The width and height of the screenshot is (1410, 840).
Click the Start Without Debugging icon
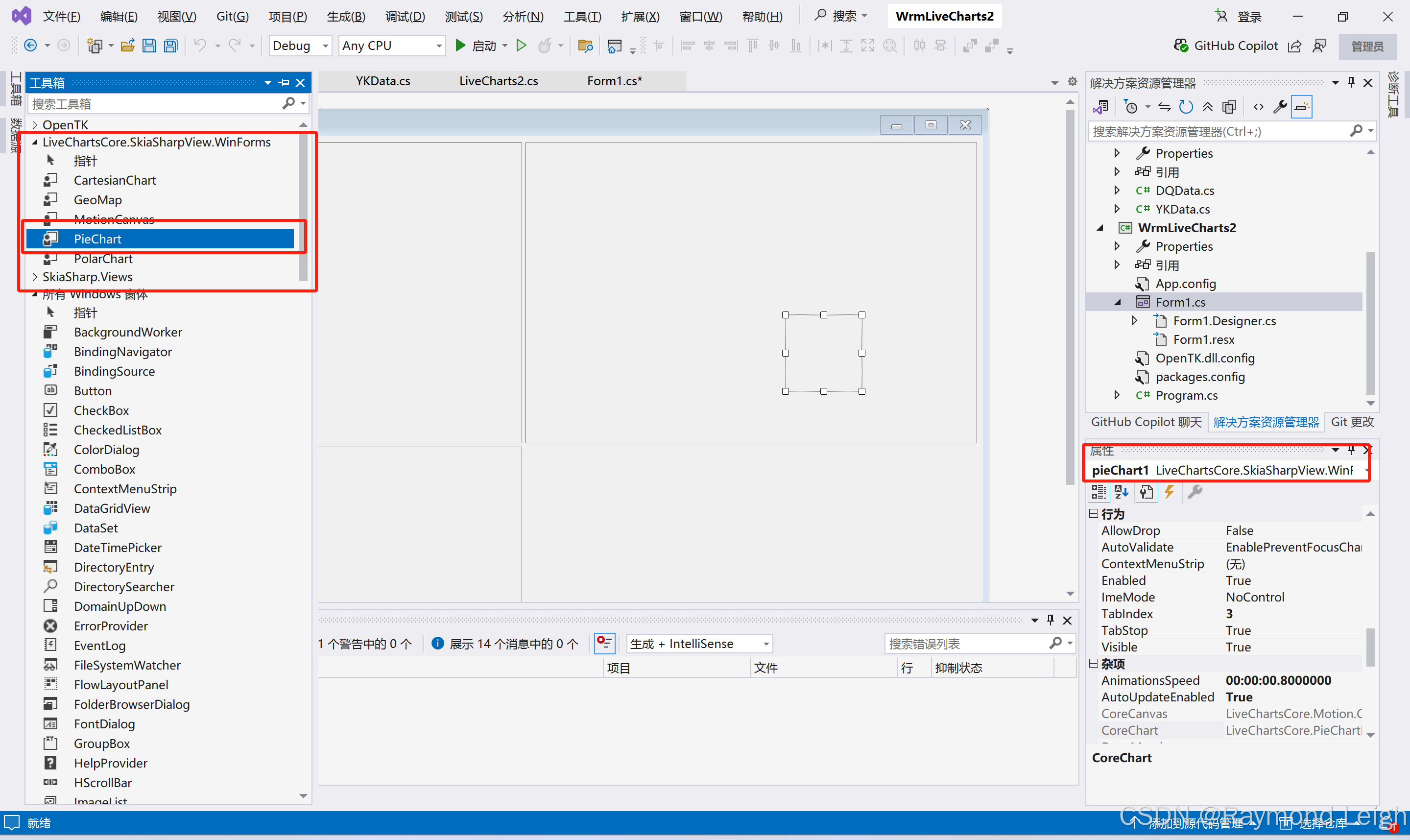point(521,46)
